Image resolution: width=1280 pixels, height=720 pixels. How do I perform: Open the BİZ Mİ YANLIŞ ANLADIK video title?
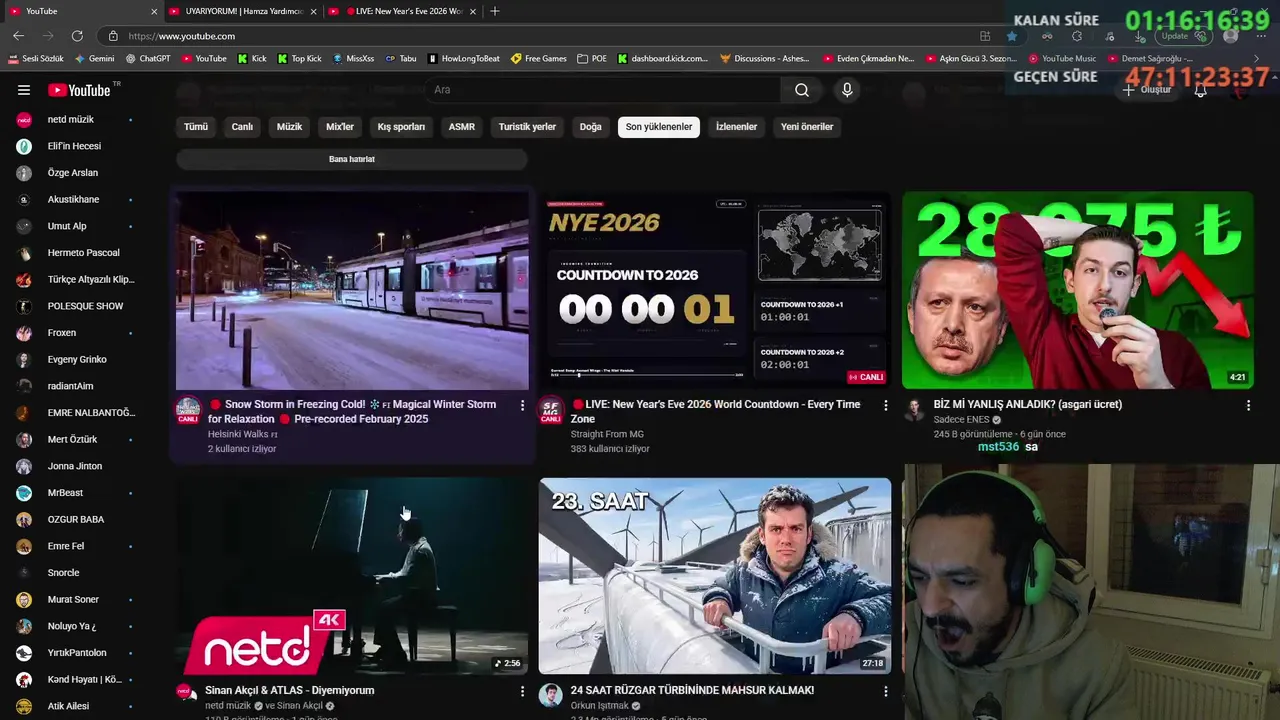[x=1028, y=405]
